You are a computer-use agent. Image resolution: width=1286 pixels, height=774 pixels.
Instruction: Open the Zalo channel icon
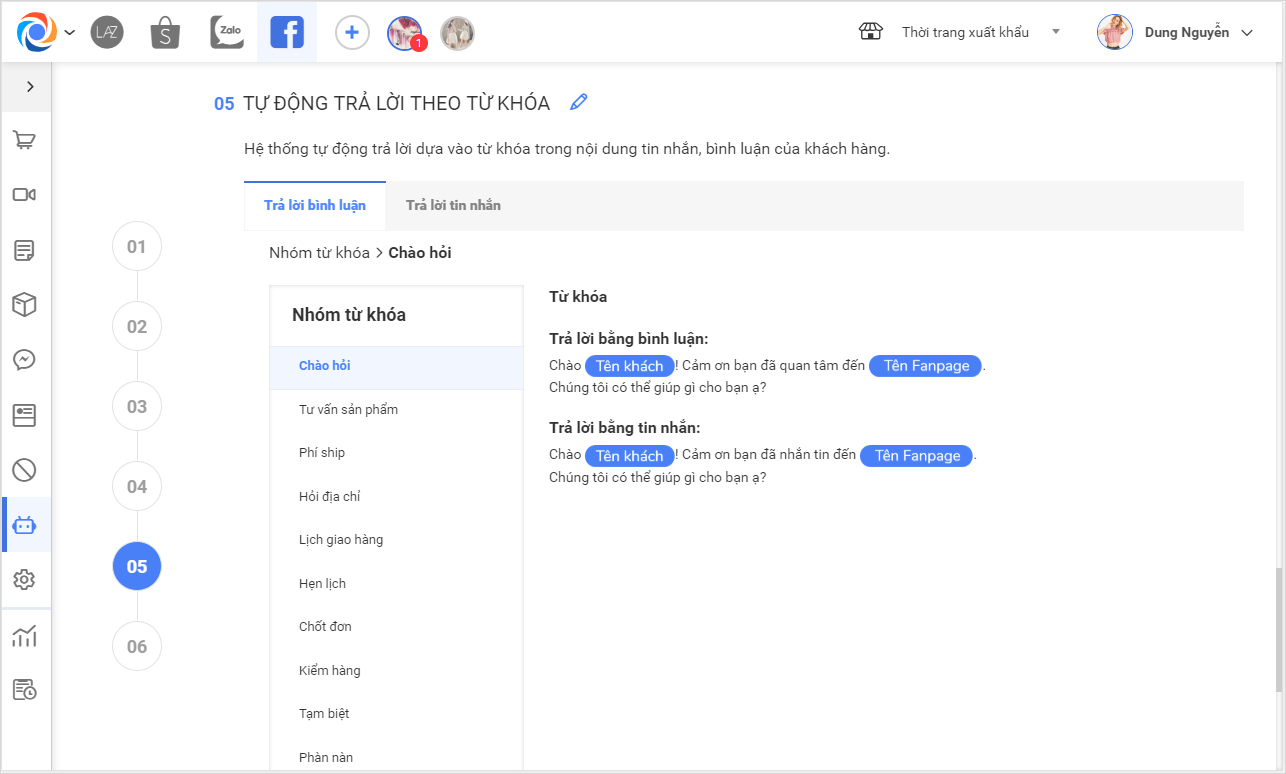click(227, 33)
